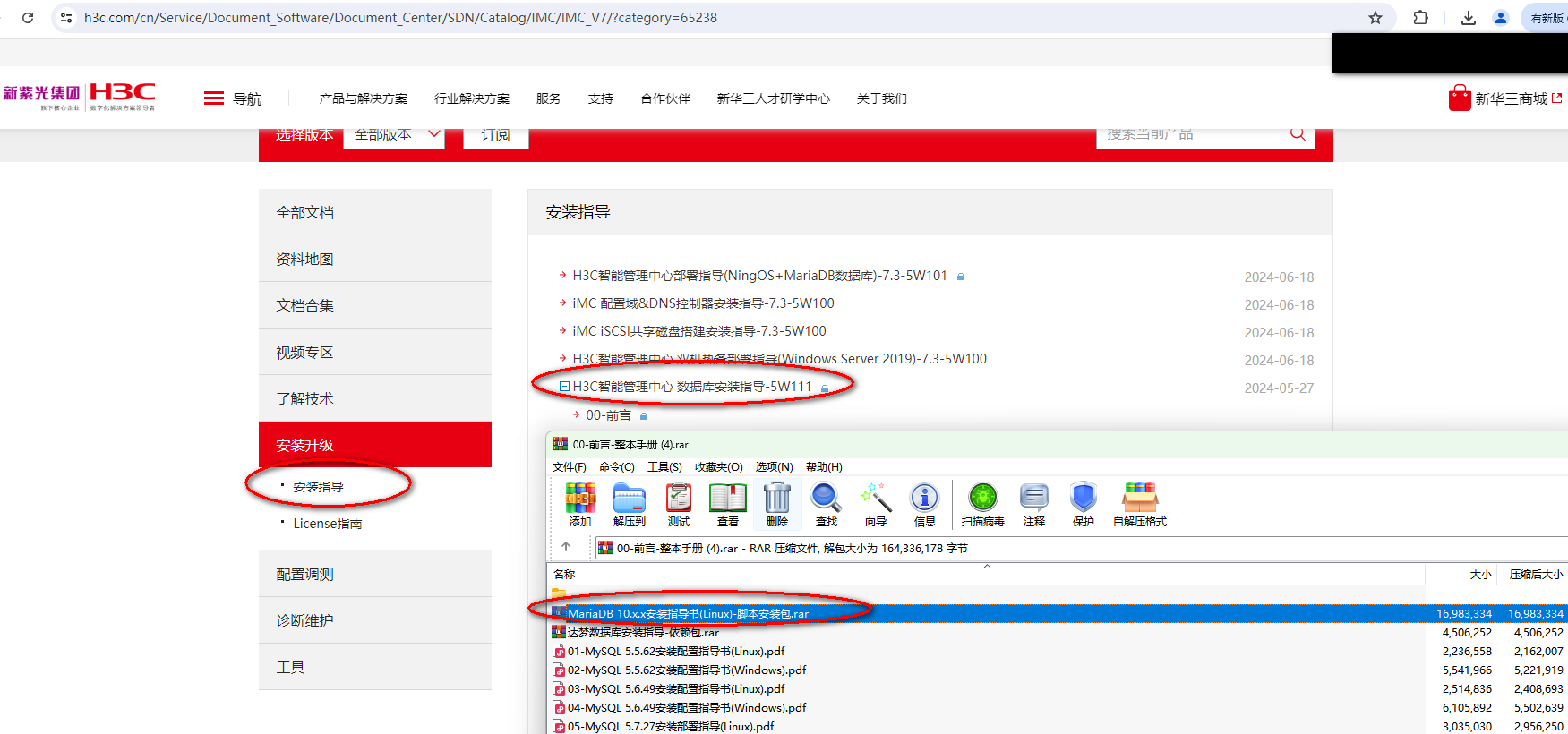Image resolution: width=1568 pixels, height=734 pixels.
Task: Select 安装升级 in the sidebar
Action: (x=375, y=445)
